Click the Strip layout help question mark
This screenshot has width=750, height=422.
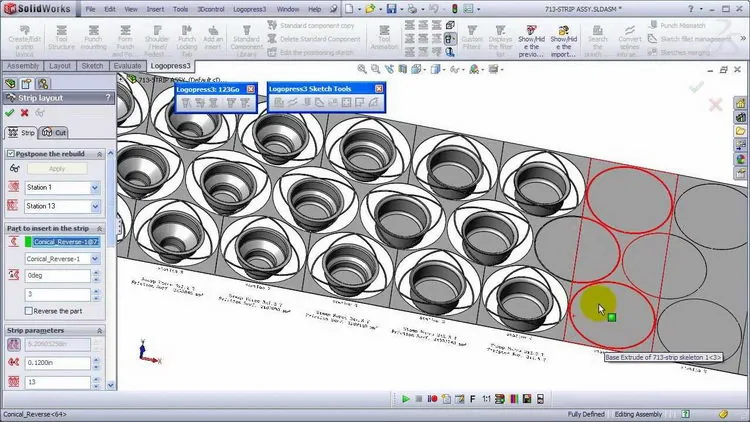108,97
